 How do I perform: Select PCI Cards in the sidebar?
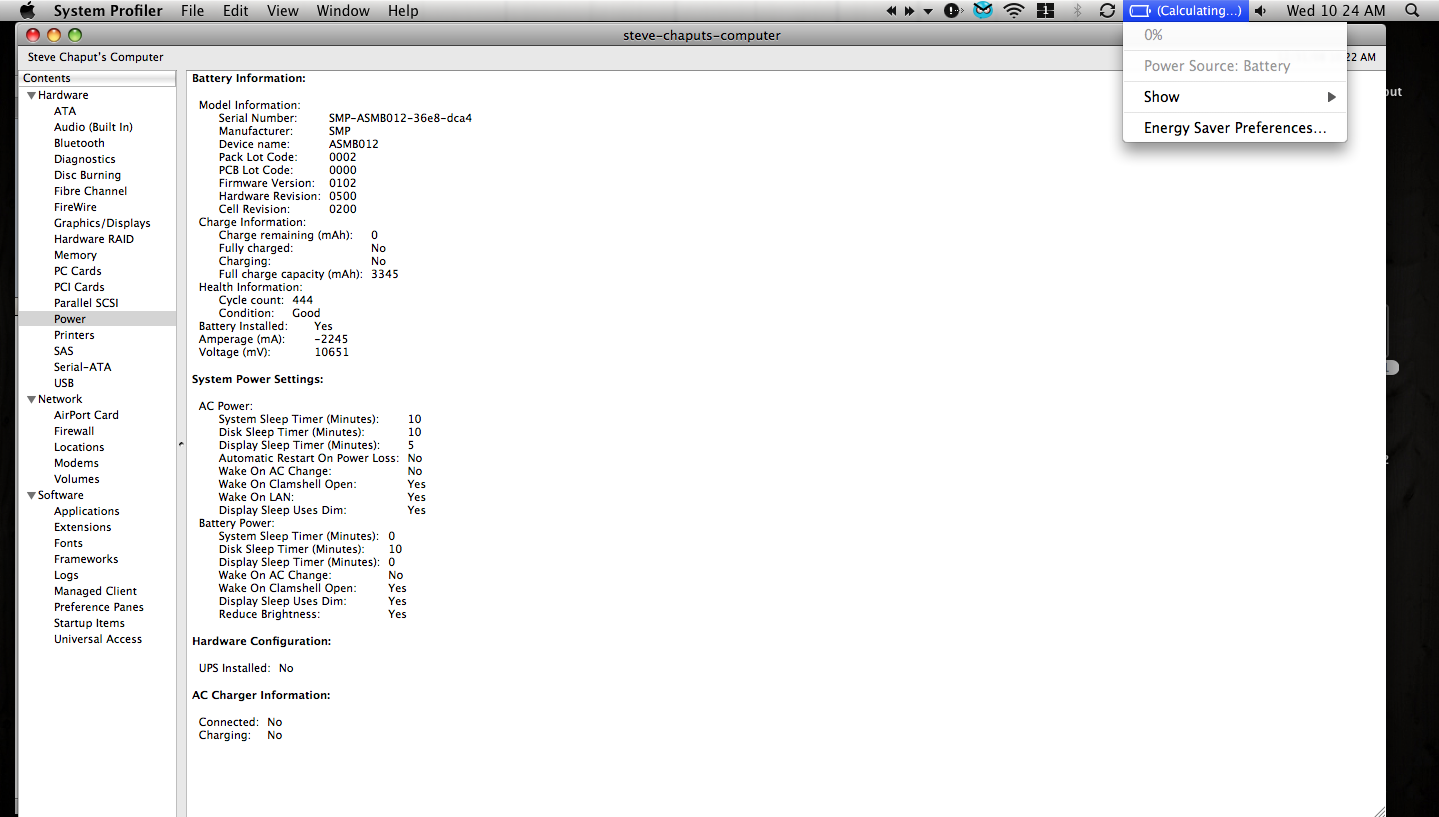tap(79, 287)
